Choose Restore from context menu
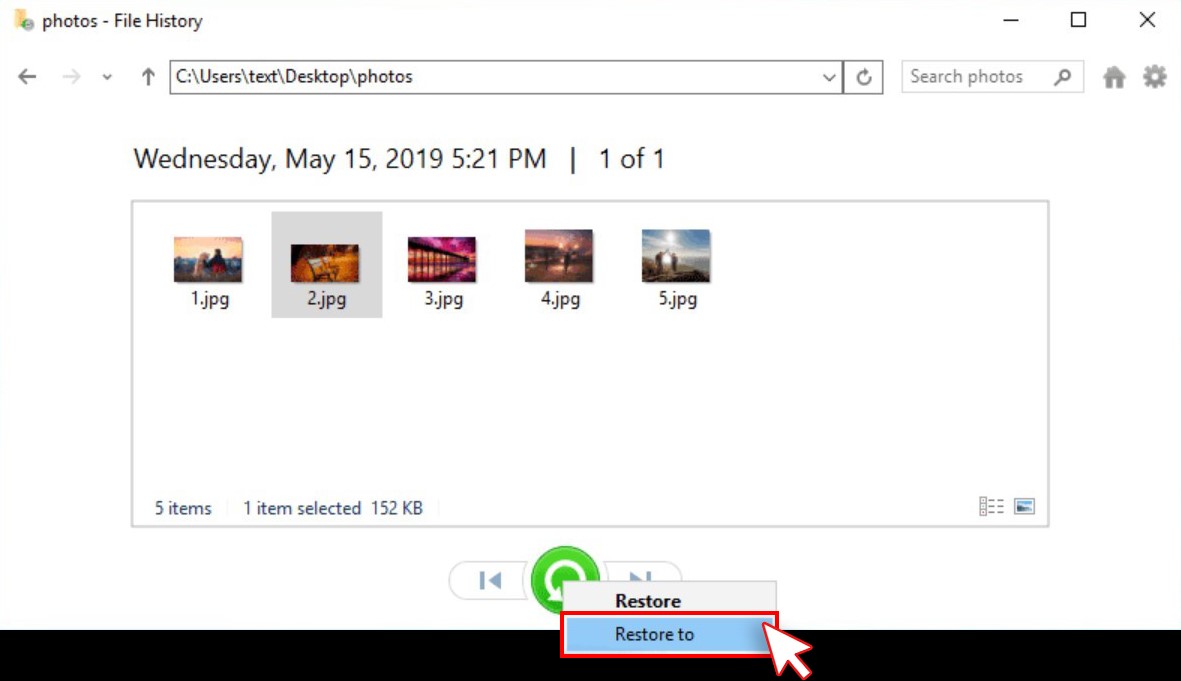1181x681 pixels. coord(648,601)
